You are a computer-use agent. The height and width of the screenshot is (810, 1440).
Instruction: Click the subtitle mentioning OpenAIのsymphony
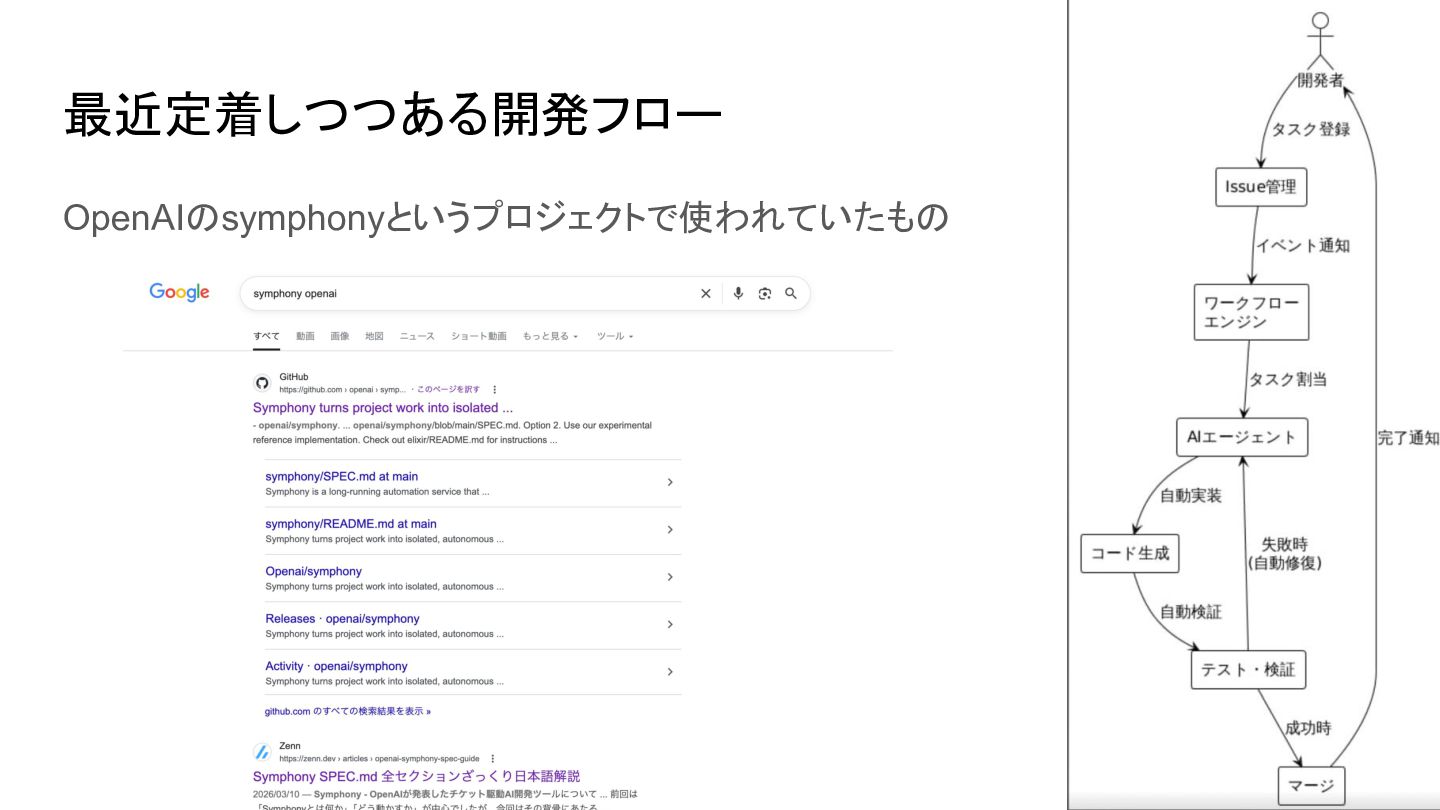(x=506, y=217)
